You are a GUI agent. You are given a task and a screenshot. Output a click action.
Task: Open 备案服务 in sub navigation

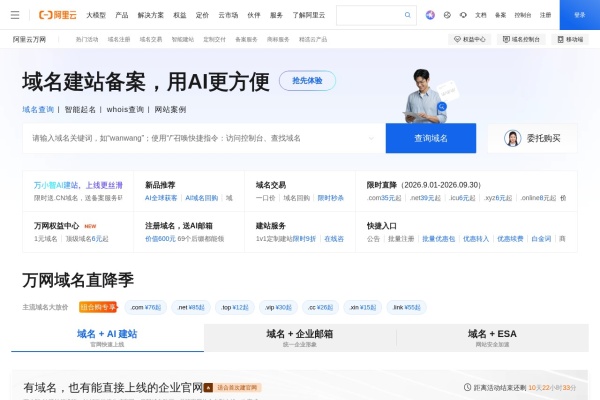pyautogui.click(x=246, y=39)
